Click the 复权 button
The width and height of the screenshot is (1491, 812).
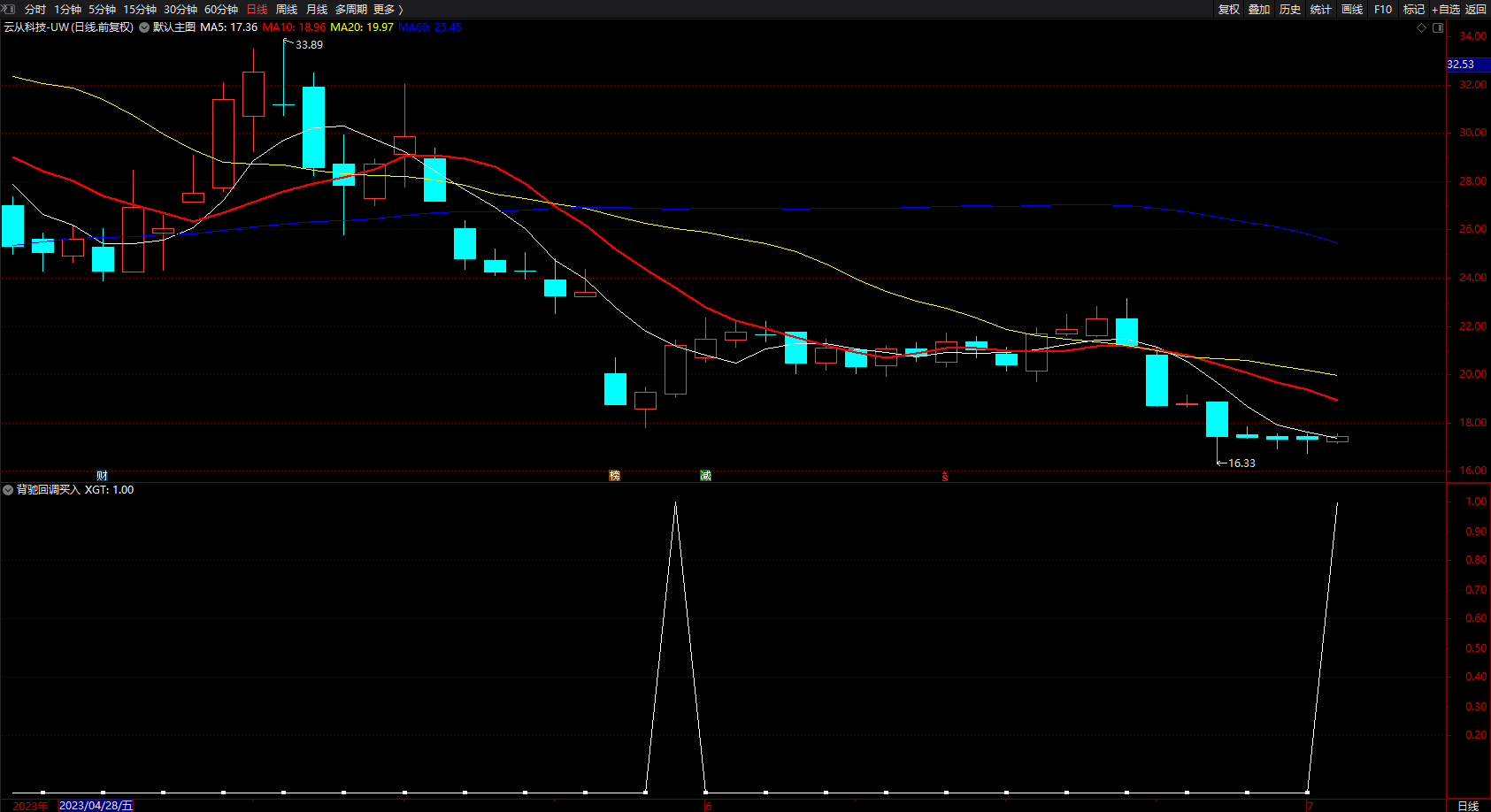pos(1228,9)
